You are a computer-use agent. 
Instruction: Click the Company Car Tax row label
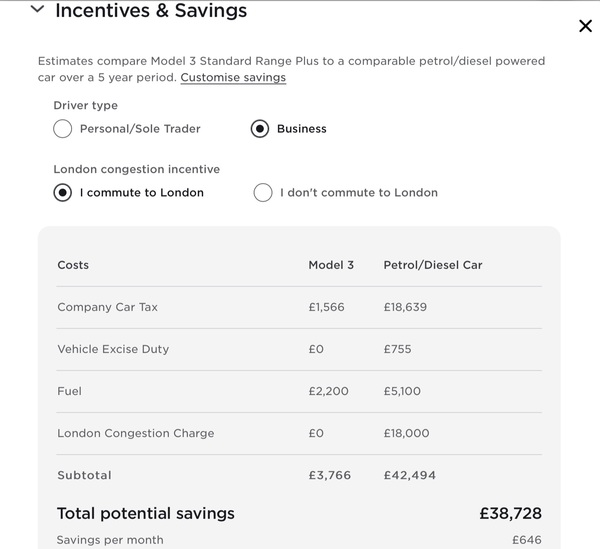(108, 307)
